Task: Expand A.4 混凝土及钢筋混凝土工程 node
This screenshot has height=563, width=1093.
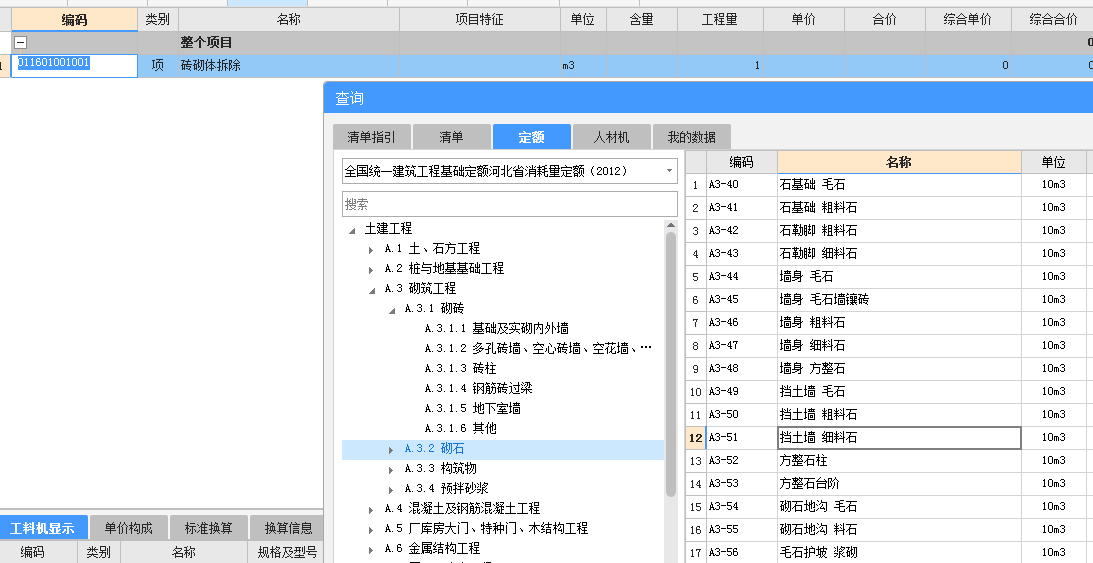Action: tap(372, 510)
